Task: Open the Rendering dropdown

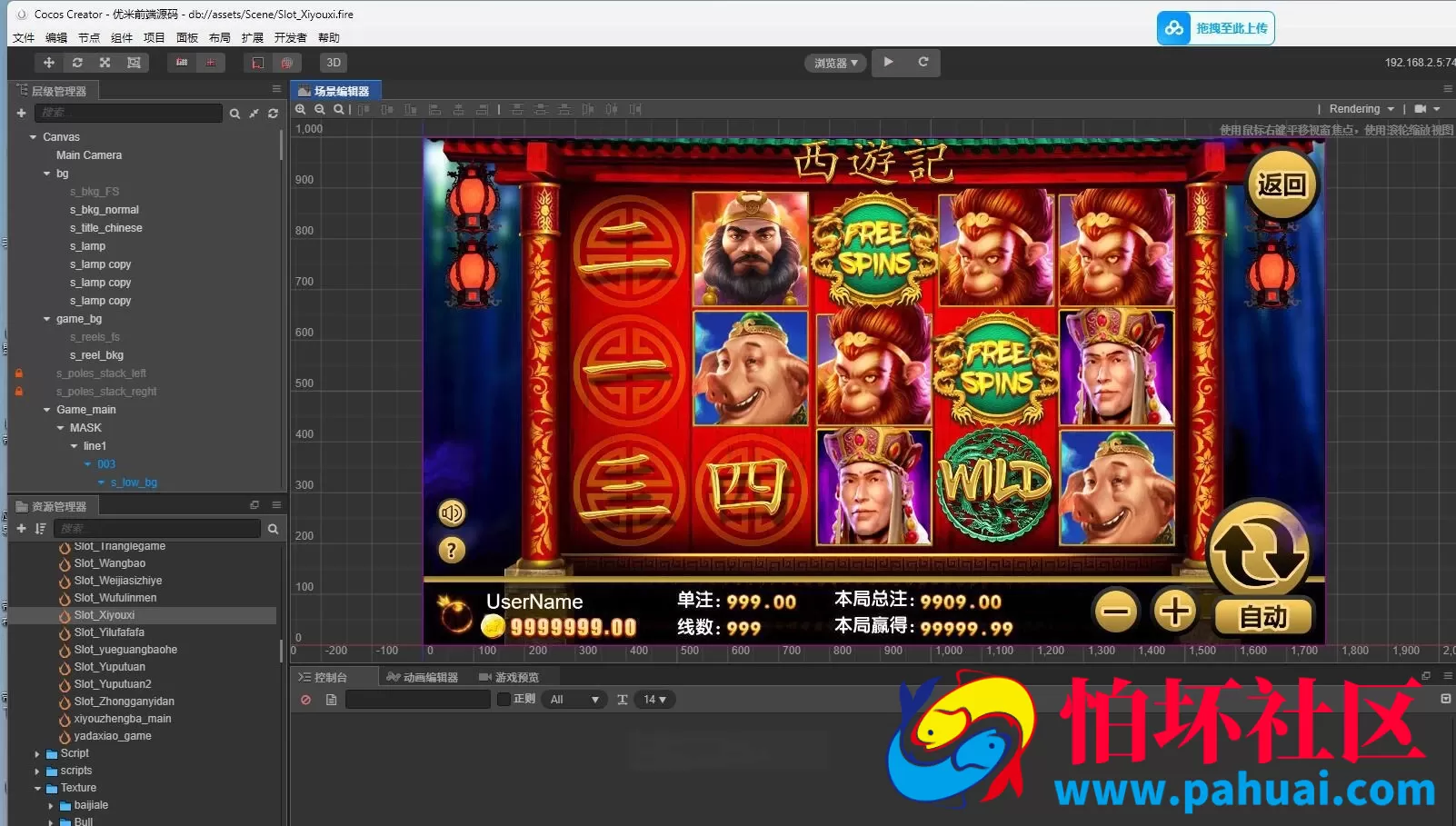Action: point(1361,109)
